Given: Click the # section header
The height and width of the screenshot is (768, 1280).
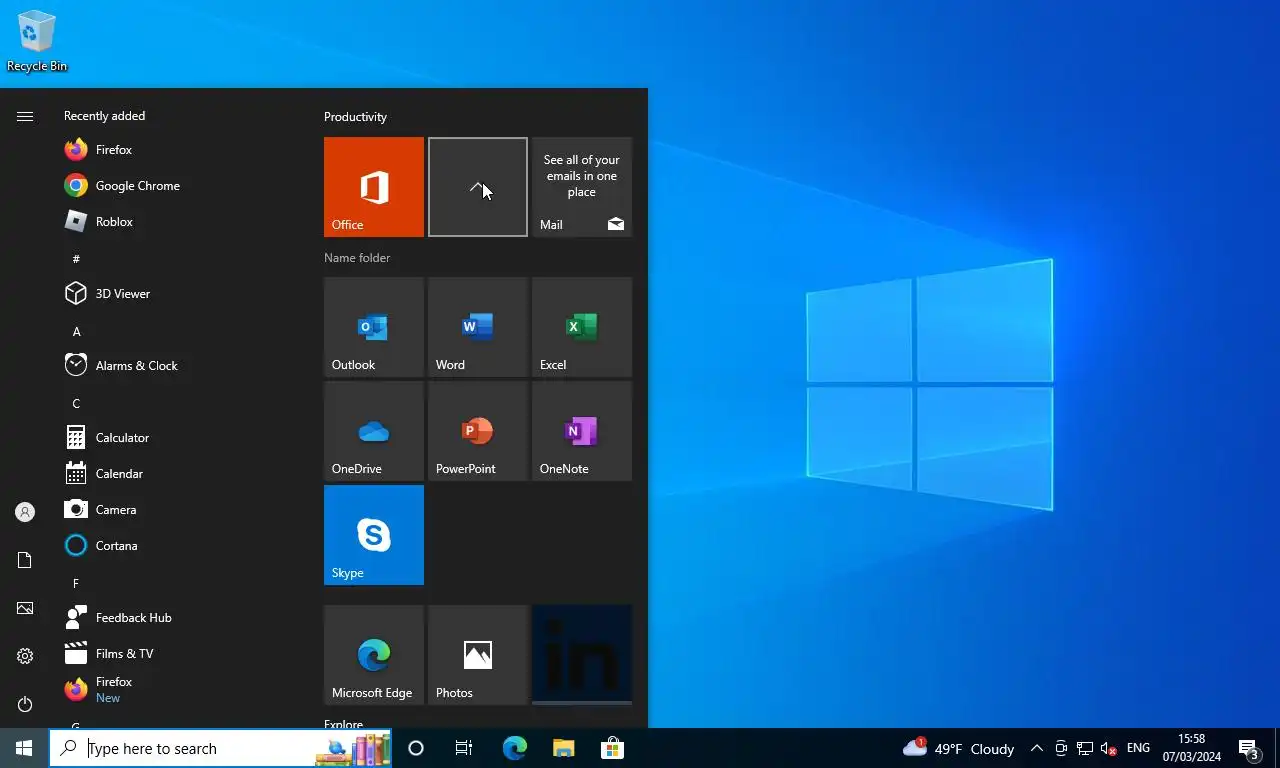Looking at the screenshot, I should [76, 259].
